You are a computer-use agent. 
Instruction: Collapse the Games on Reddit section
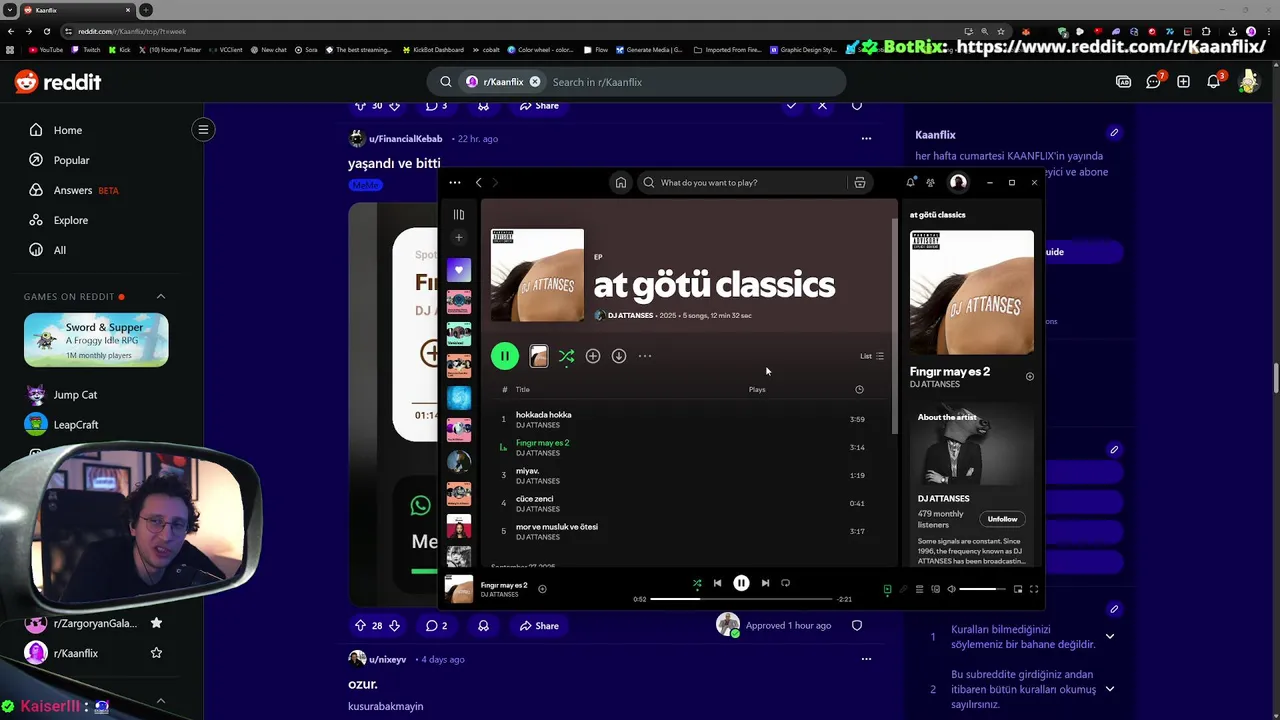click(x=160, y=297)
